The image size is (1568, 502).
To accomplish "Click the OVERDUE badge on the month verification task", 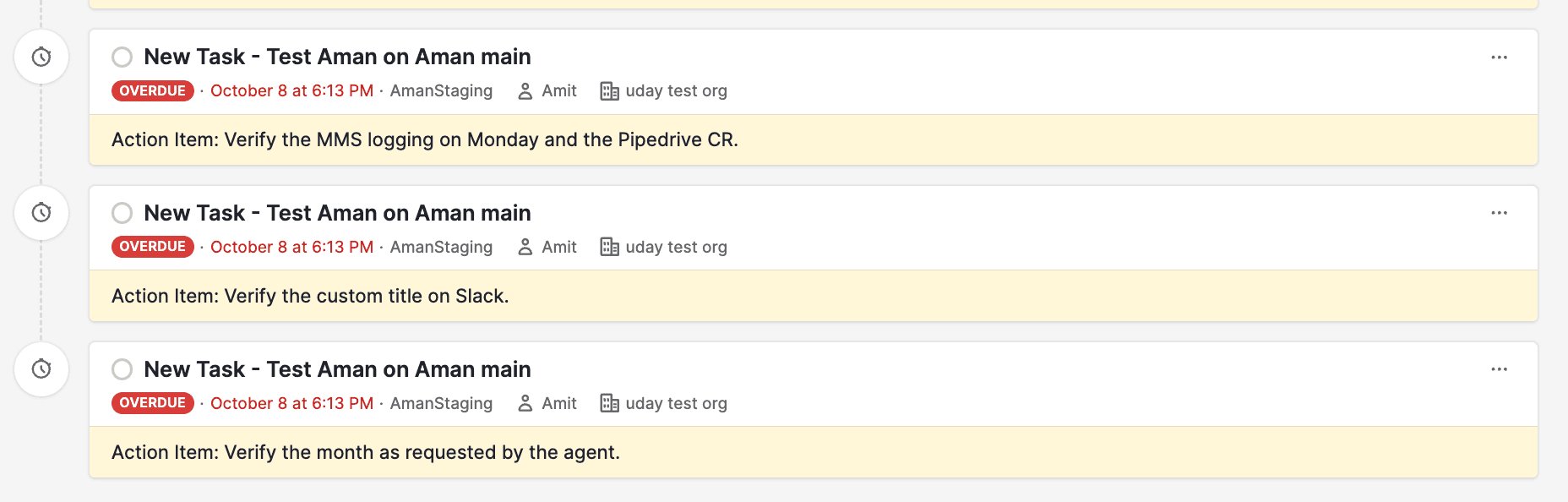I will click(x=153, y=403).
